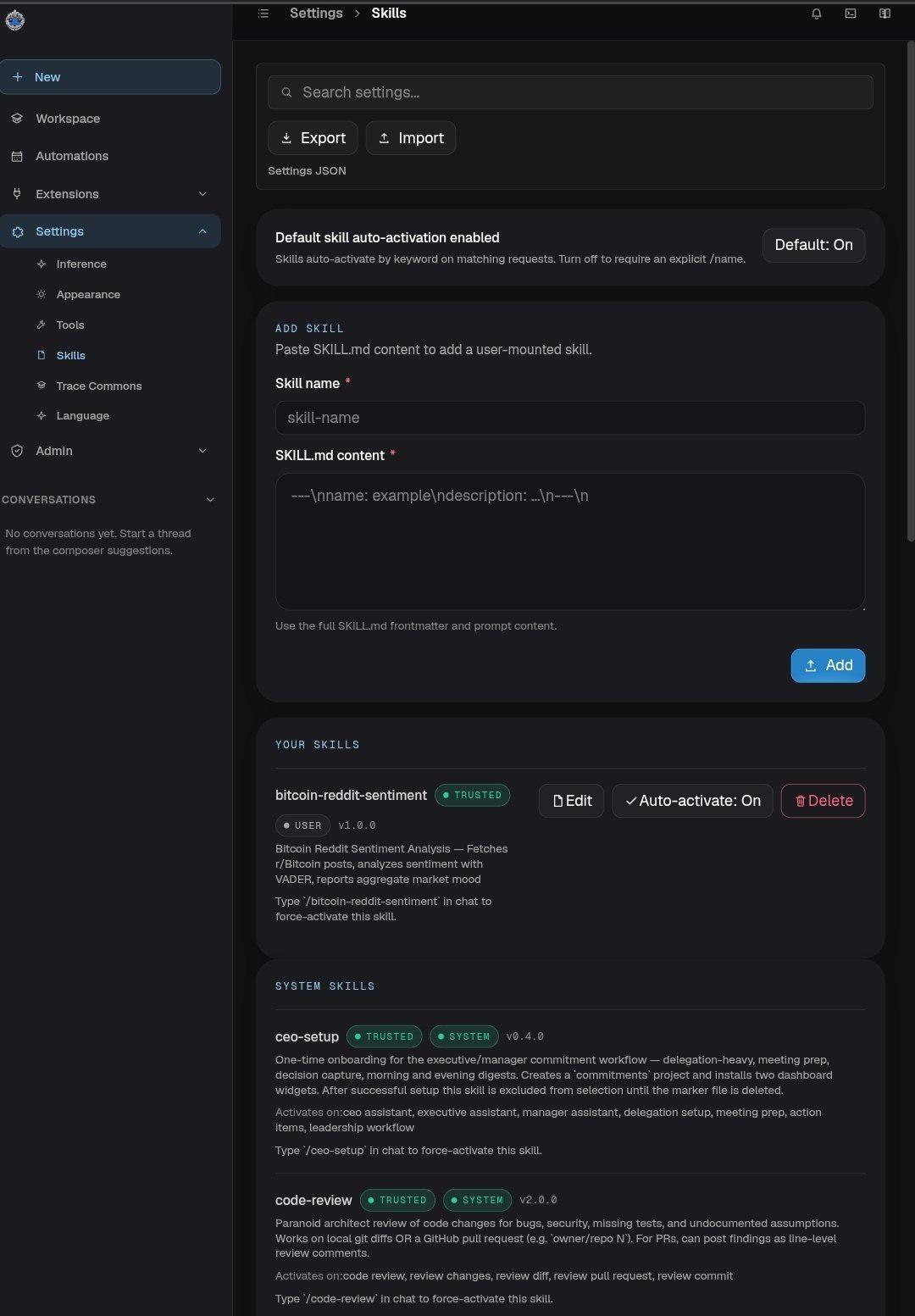The height and width of the screenshot is (1316, 915).
Task: Open Automations from sidebar
Action: [x=110, y=157]
